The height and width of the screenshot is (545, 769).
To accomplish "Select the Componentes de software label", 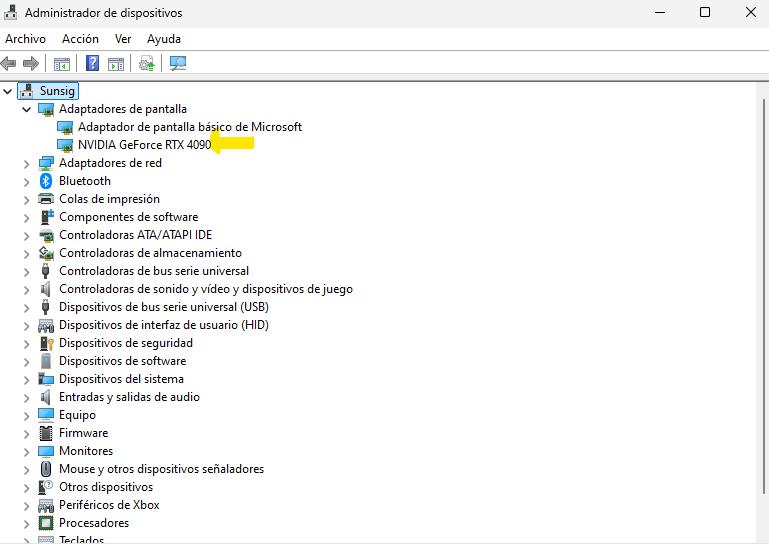I will (x=128, y=217).
